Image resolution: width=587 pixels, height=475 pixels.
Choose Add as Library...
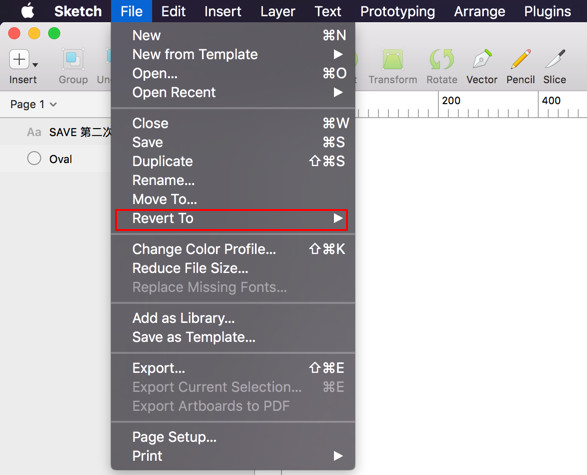click(x=233, y=318)
